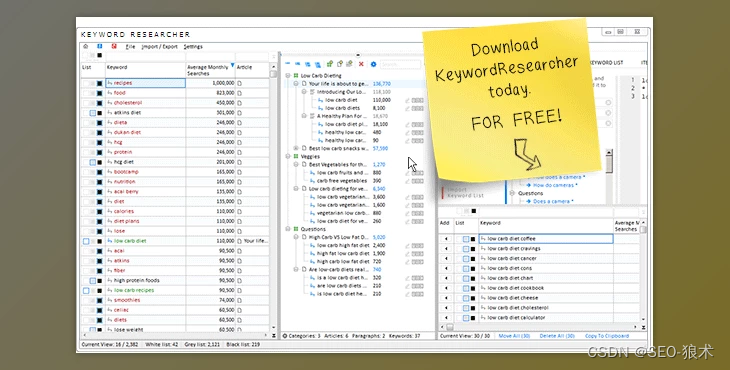This screenshot has width=730, height=370.
Task: Click the Does a camera * link
Action: 553,202
